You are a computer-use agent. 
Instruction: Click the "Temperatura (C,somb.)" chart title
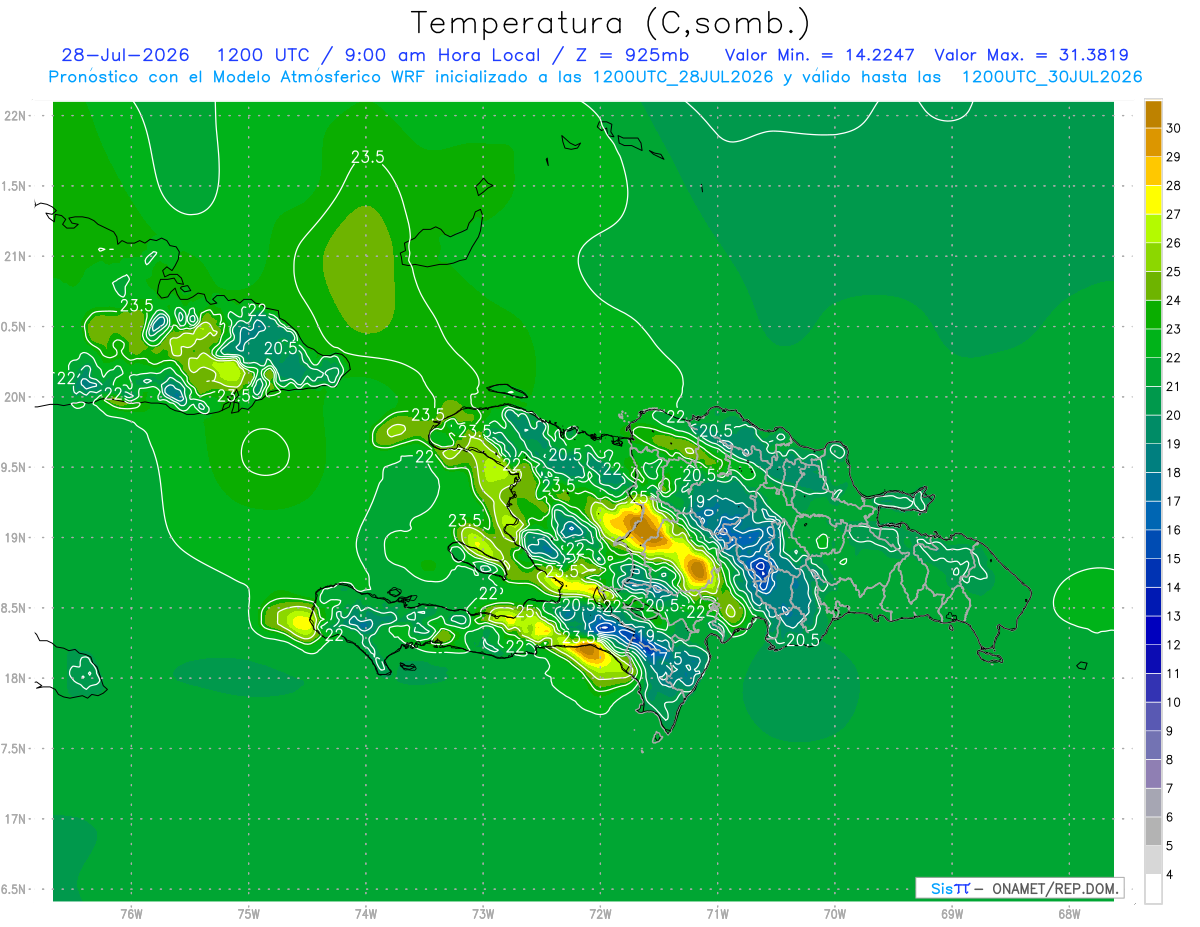coord(611,23)
